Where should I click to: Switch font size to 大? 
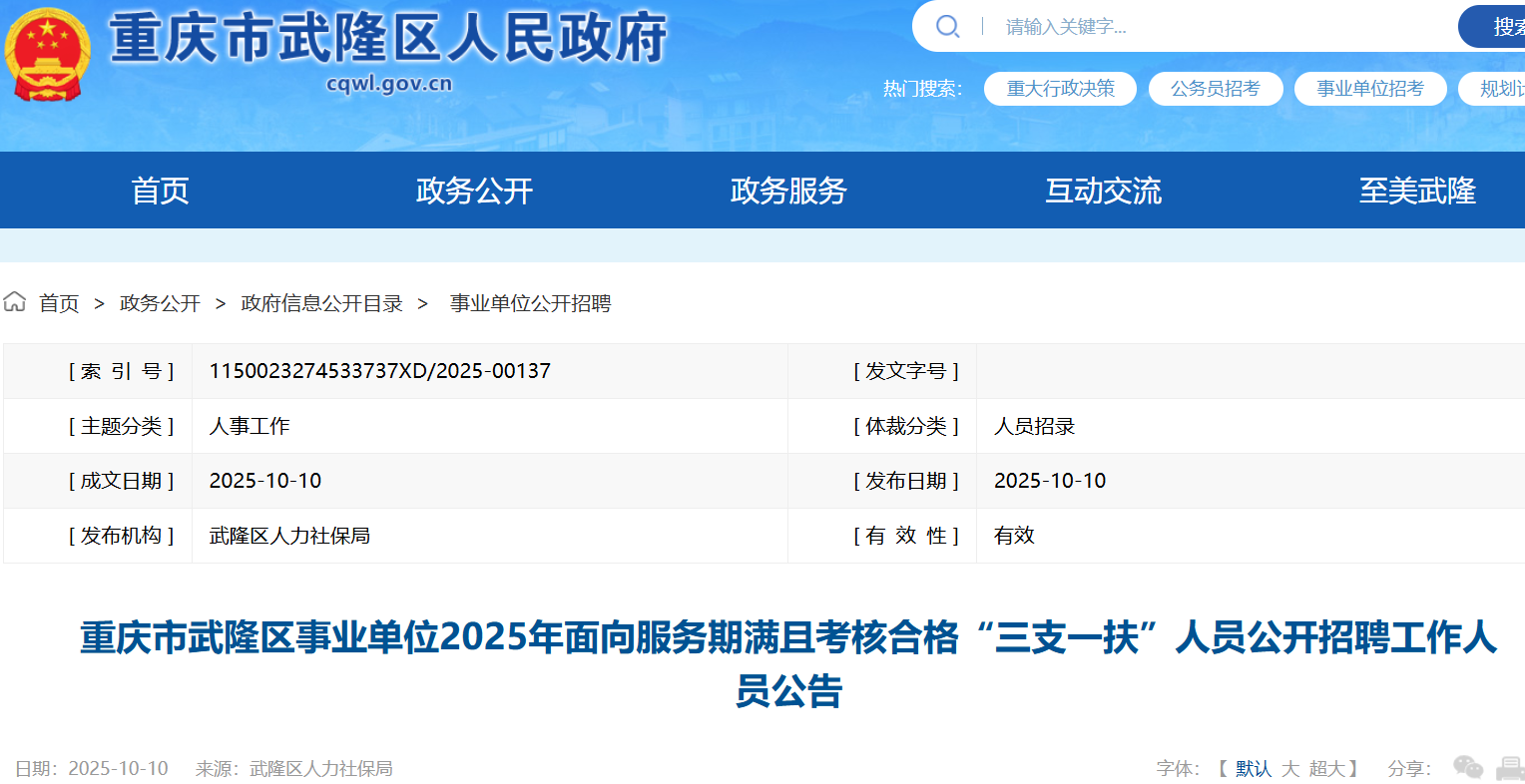(x=1290, y=768)
